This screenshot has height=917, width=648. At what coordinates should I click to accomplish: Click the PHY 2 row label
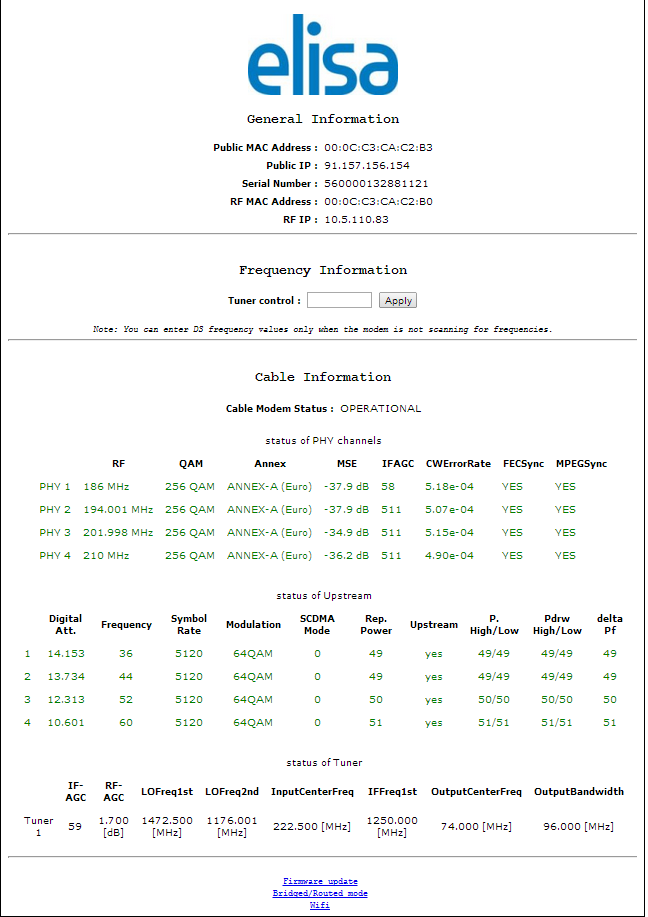coord(55,509)
